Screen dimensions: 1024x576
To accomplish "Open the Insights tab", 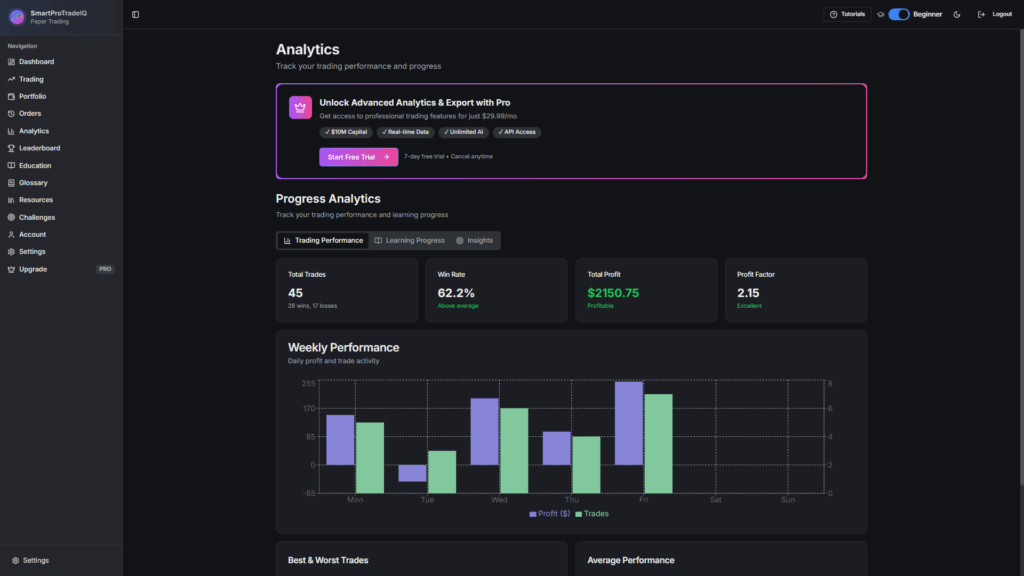I will click(474, 240).
